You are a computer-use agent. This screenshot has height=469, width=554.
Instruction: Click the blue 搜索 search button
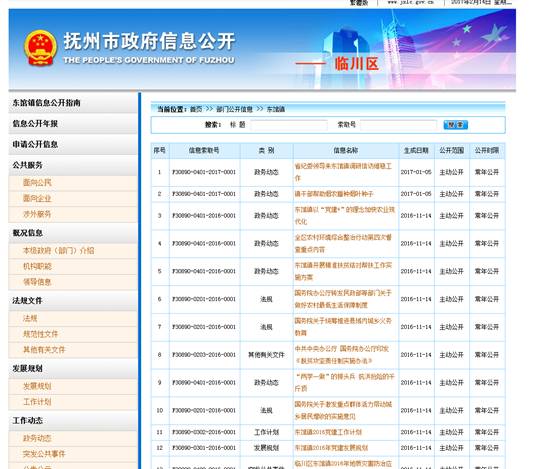tap(455, 125)
